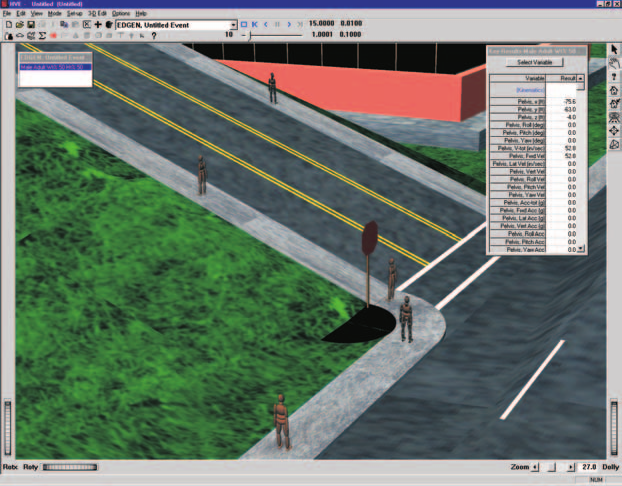Click the seek crosshair icon in viewer sidebar
This screenshot has width=622, height=486.
tap(614, 131)
